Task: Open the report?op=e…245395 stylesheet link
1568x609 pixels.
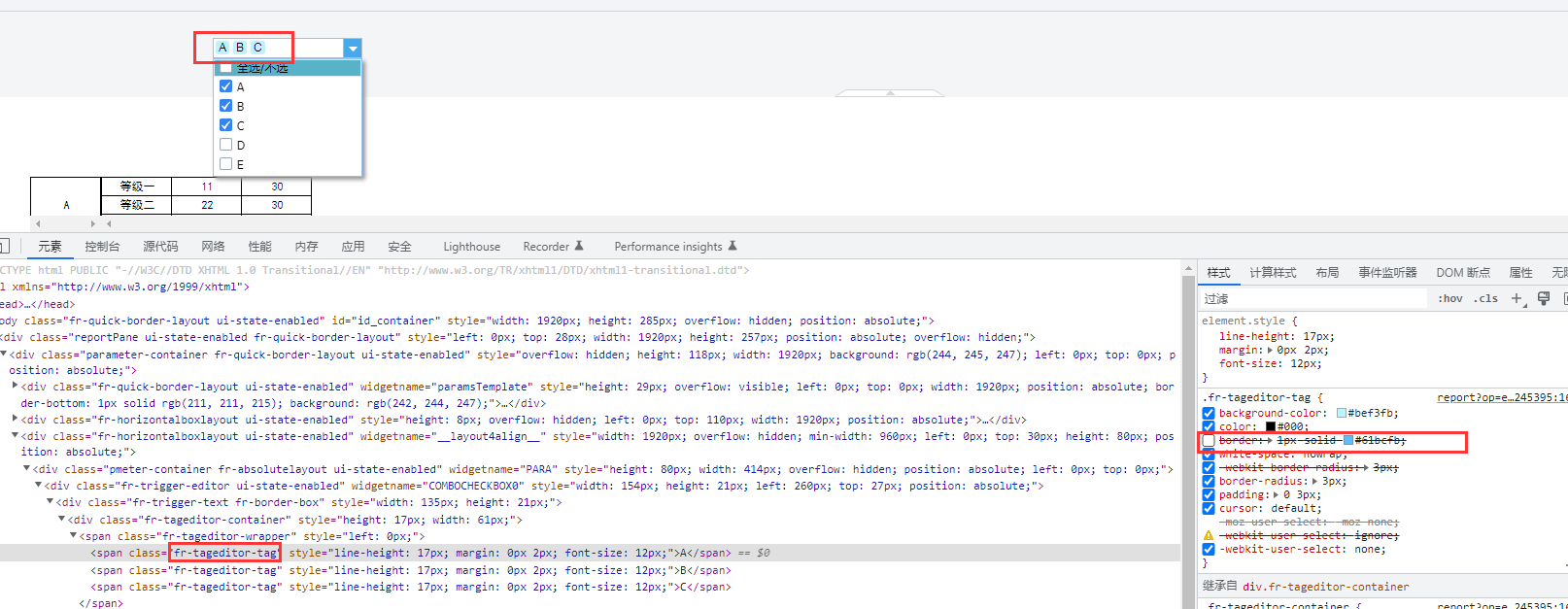Action: pos(1502,397)
